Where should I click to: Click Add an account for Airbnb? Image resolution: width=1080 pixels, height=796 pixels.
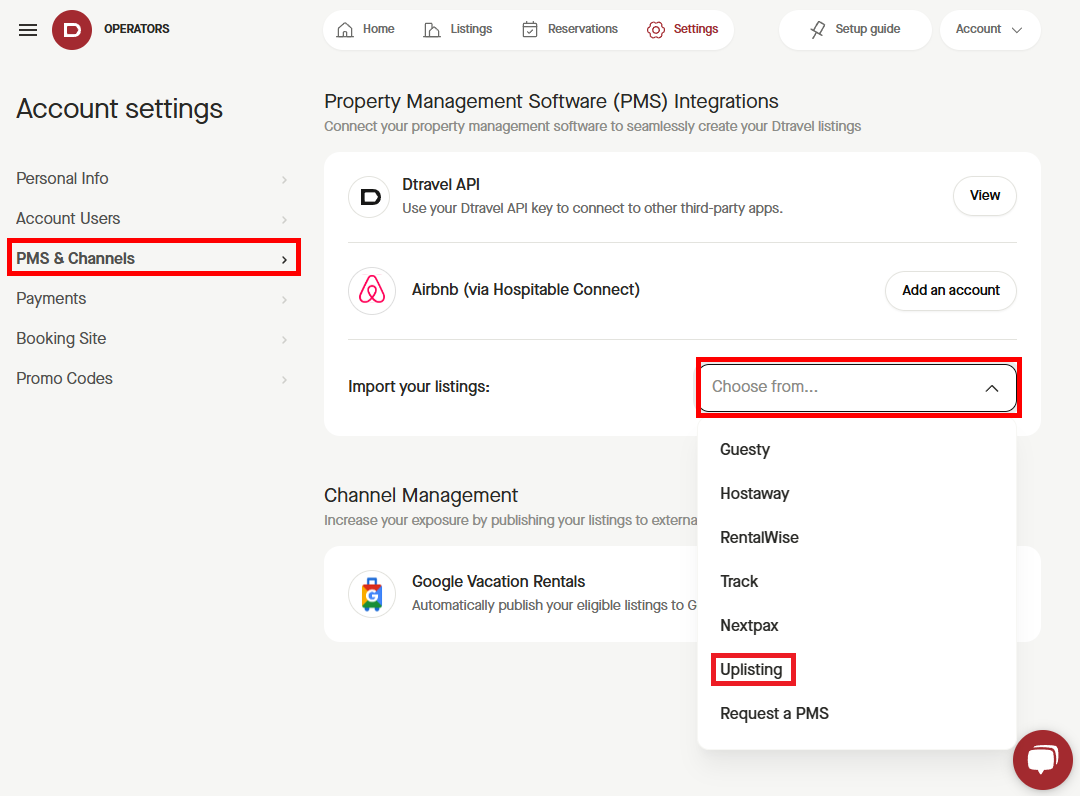[x=951, y=291]
